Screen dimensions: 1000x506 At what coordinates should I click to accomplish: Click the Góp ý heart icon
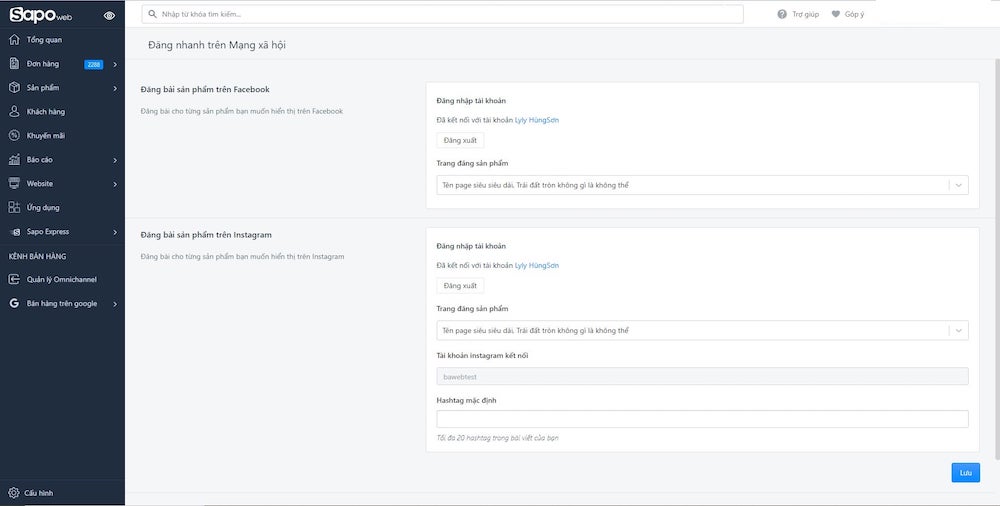tap(836, 14)
